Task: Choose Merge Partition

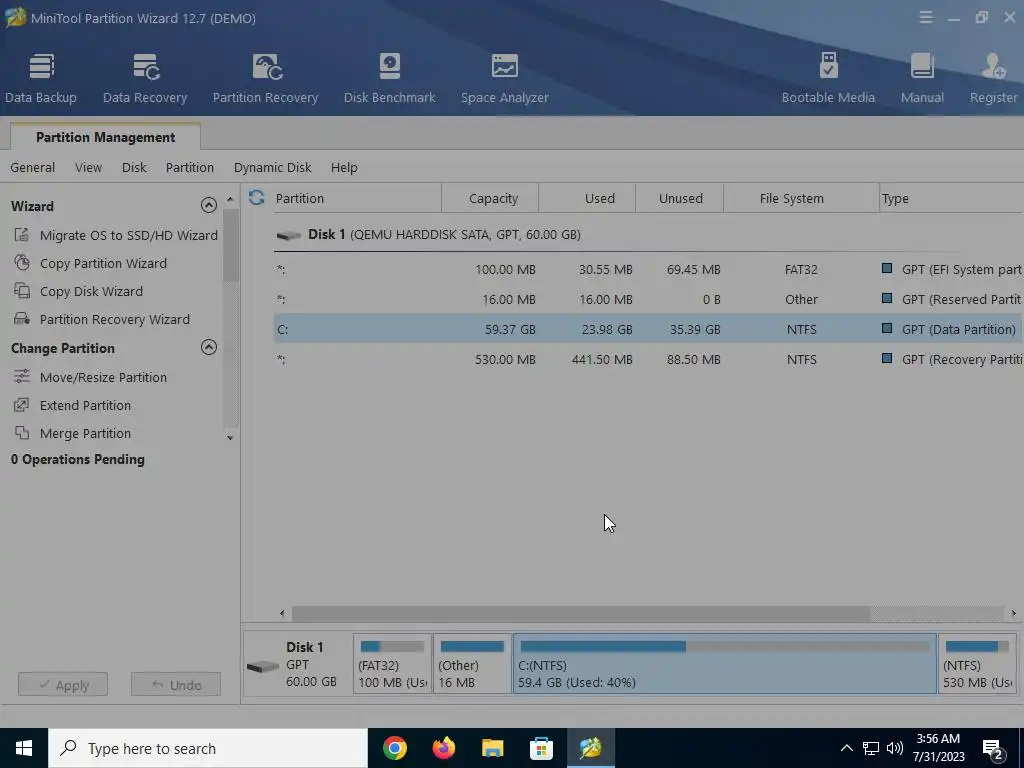Action: click(72, 434)
